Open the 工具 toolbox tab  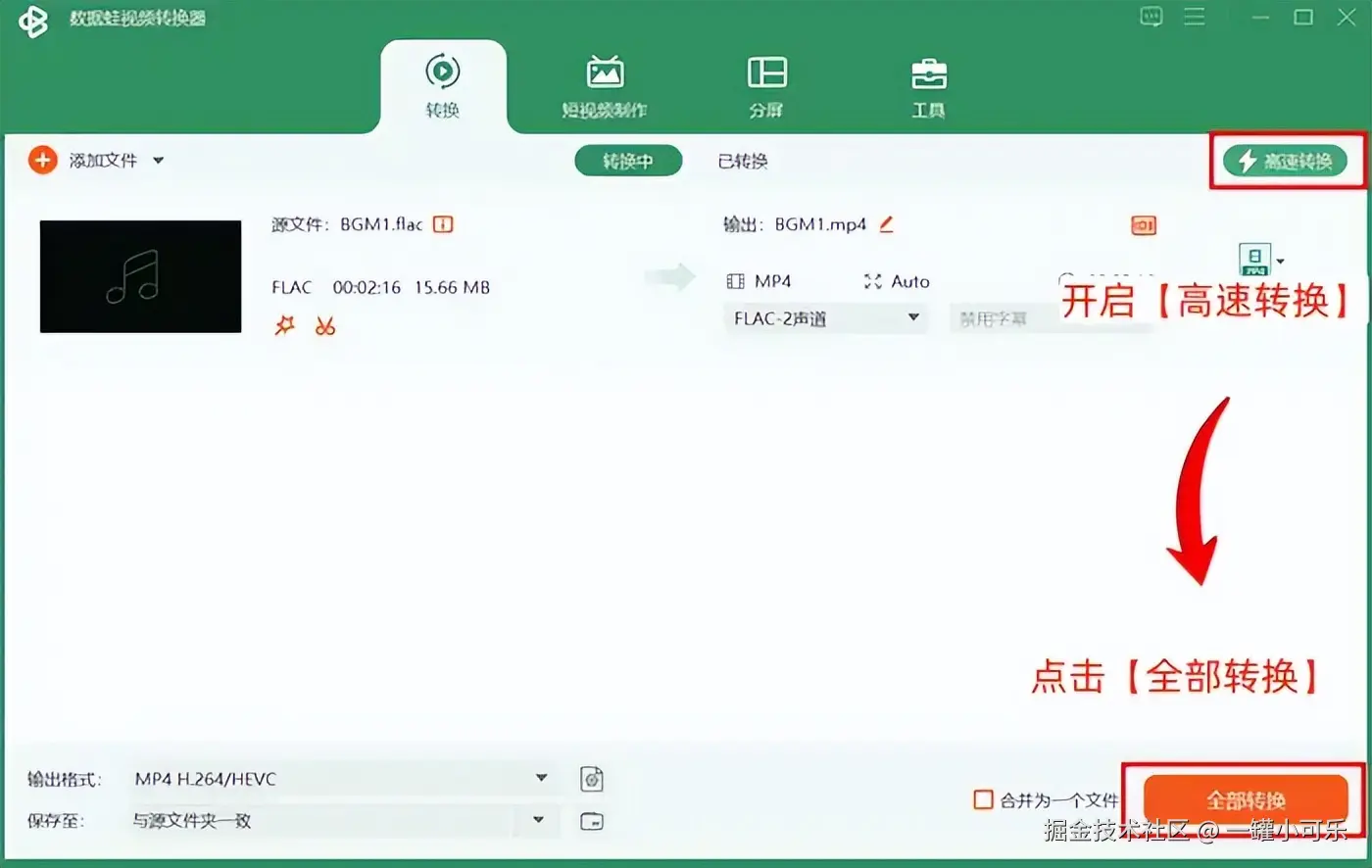click(928, 86)
